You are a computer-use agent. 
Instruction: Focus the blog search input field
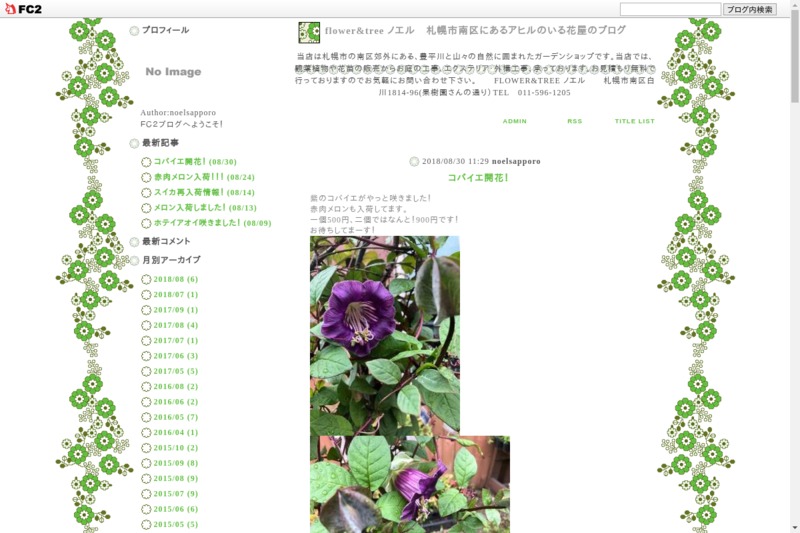(670, 9)
